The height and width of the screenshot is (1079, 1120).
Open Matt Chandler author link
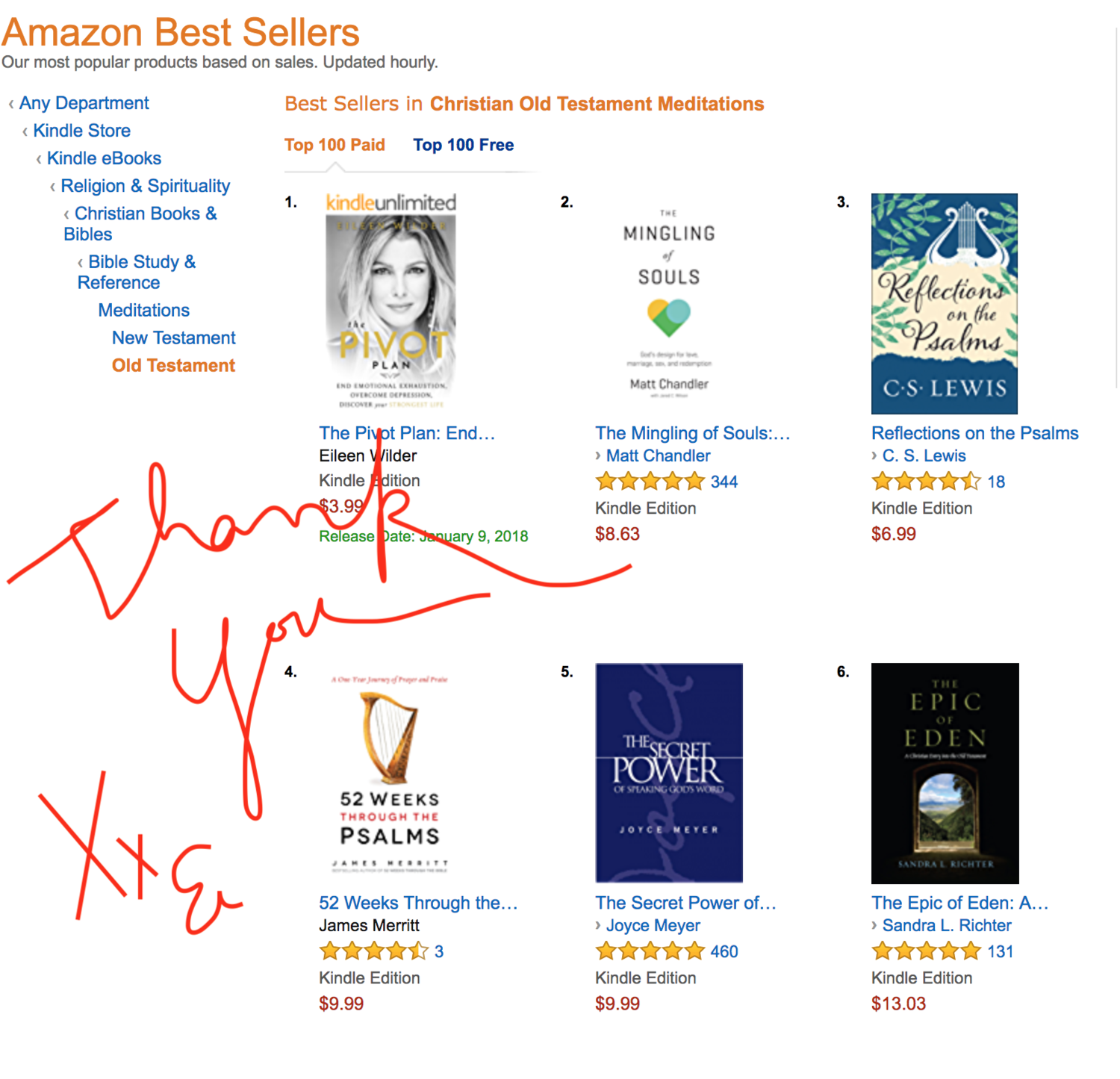click(x=657, y=455)
